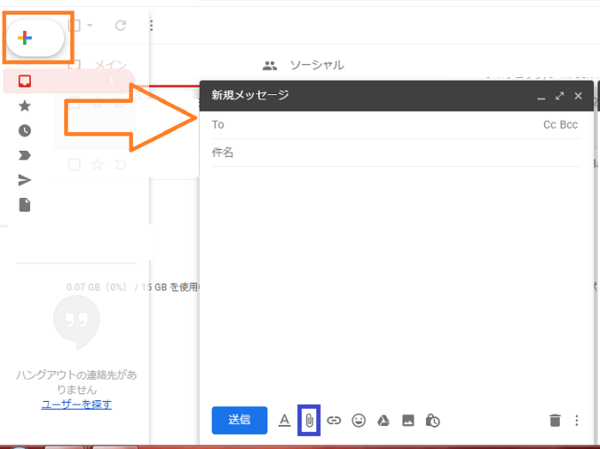
Task: Open the Starred folder in the sidebar
Action: 25,105
